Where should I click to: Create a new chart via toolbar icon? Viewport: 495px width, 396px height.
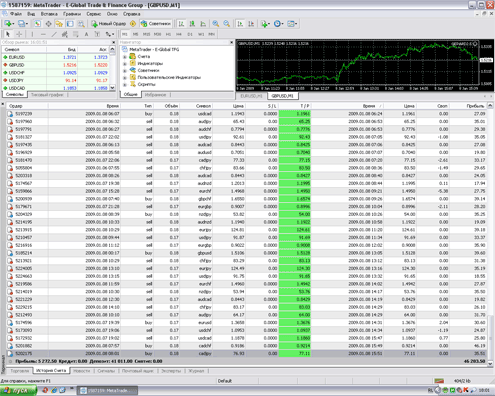pos(8,24)
